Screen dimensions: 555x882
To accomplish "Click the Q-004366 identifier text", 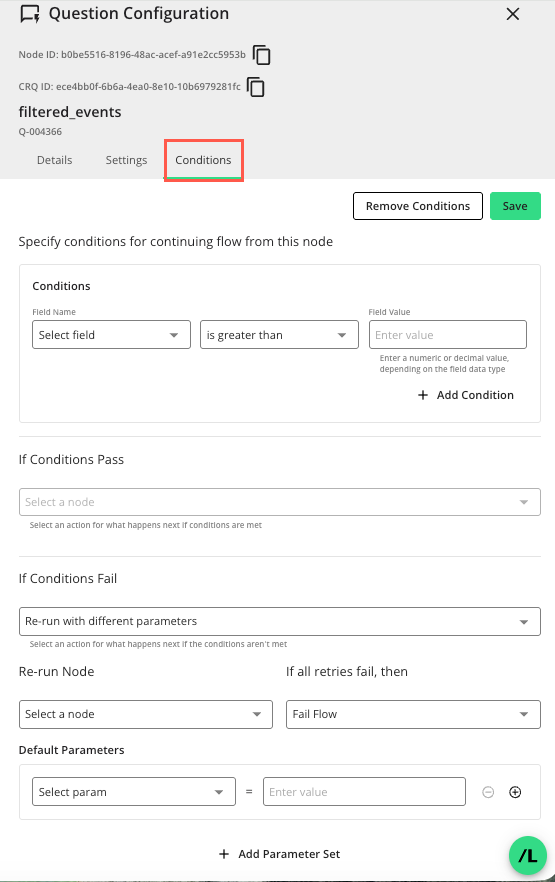I will click(40, 132).
